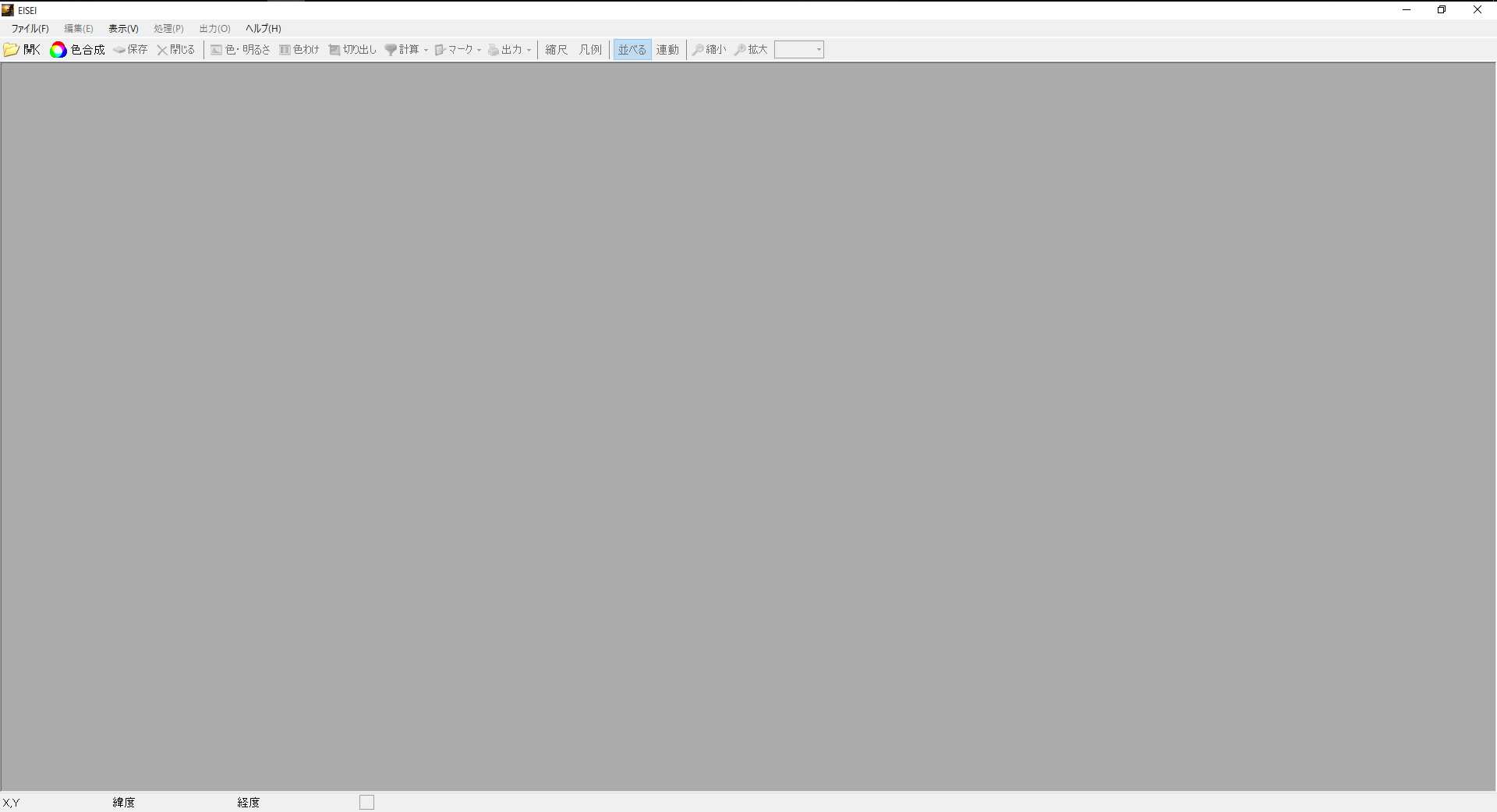
Task: Open the 出力(O) menu
Action: pyautogui.click(x=214, y=29)
